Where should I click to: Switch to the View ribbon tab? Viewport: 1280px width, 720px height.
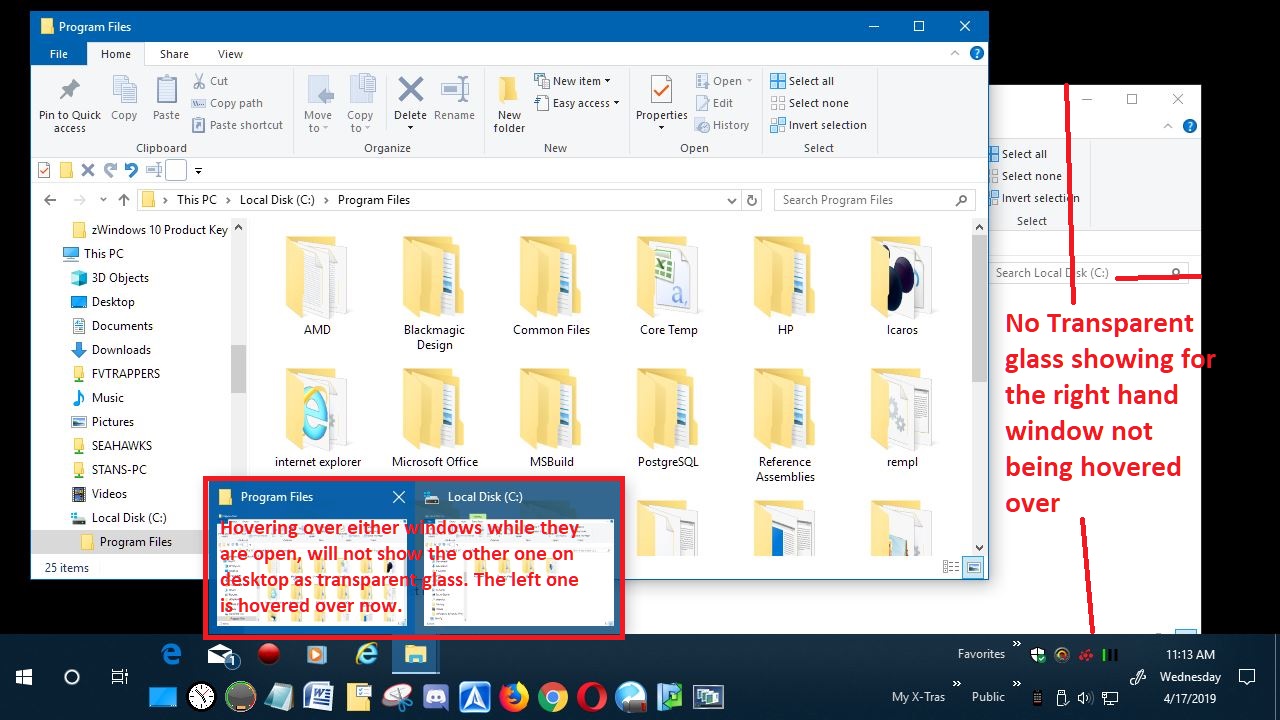pos(231,54)
